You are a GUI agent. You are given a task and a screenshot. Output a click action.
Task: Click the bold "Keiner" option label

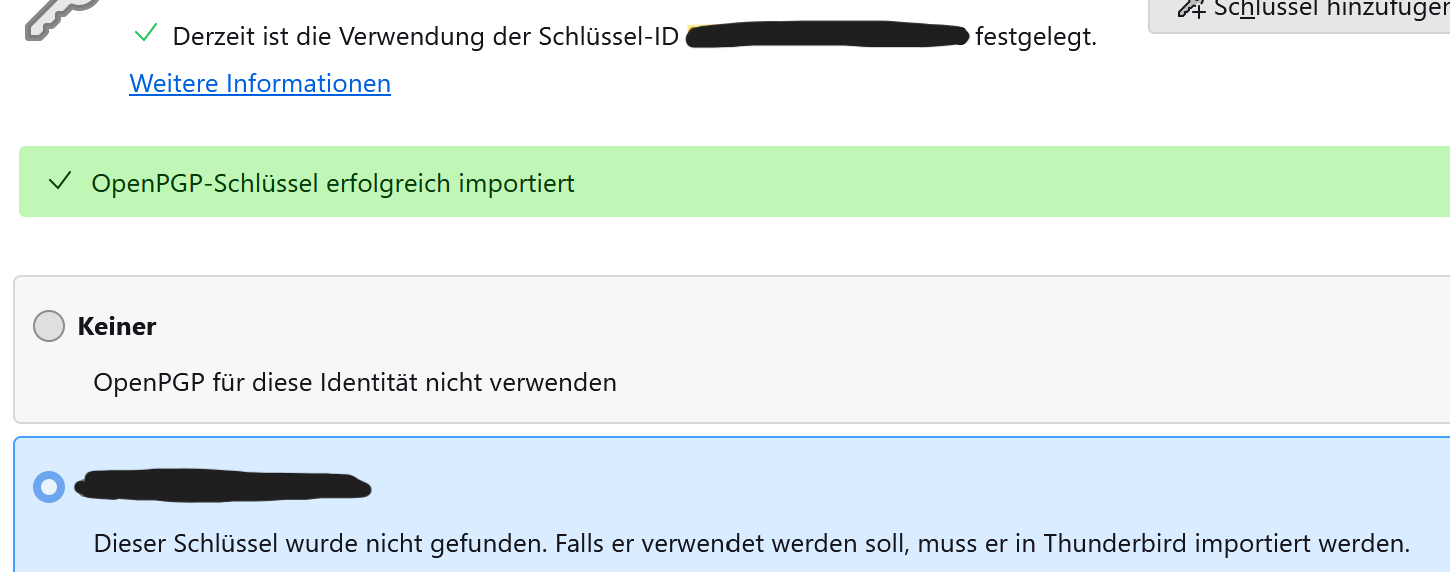click(117, 326)
